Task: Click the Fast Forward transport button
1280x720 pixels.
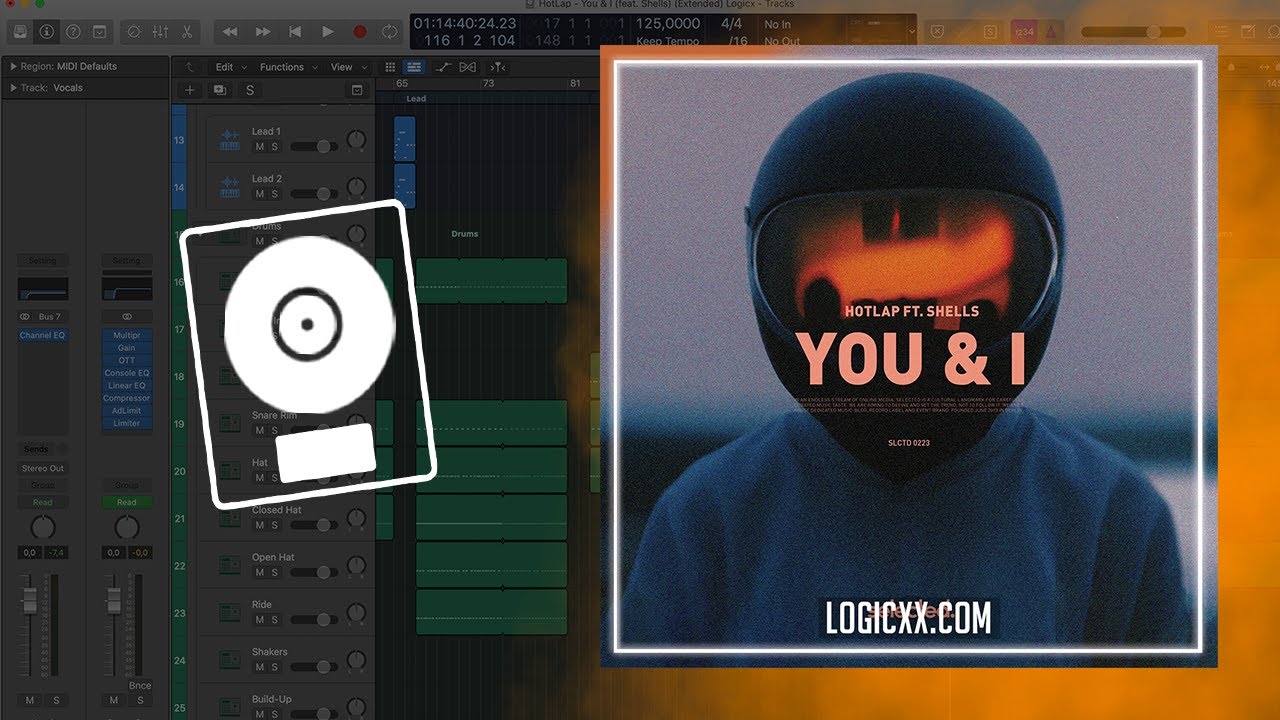Action: (263, 32)
